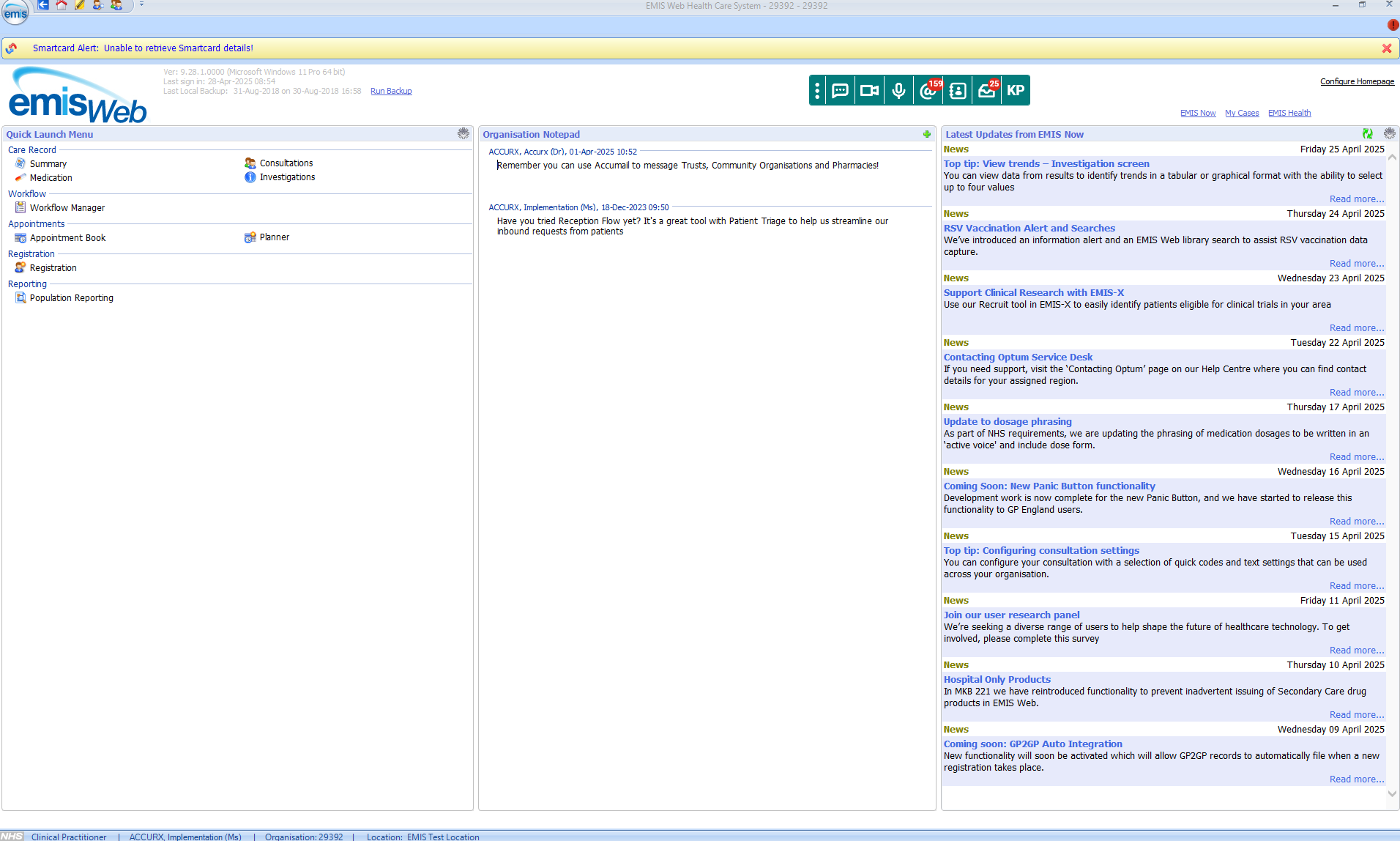Open 'Update to dosage phrasing' article
The image size is (1400, 841).
[x=1008, y=422]
